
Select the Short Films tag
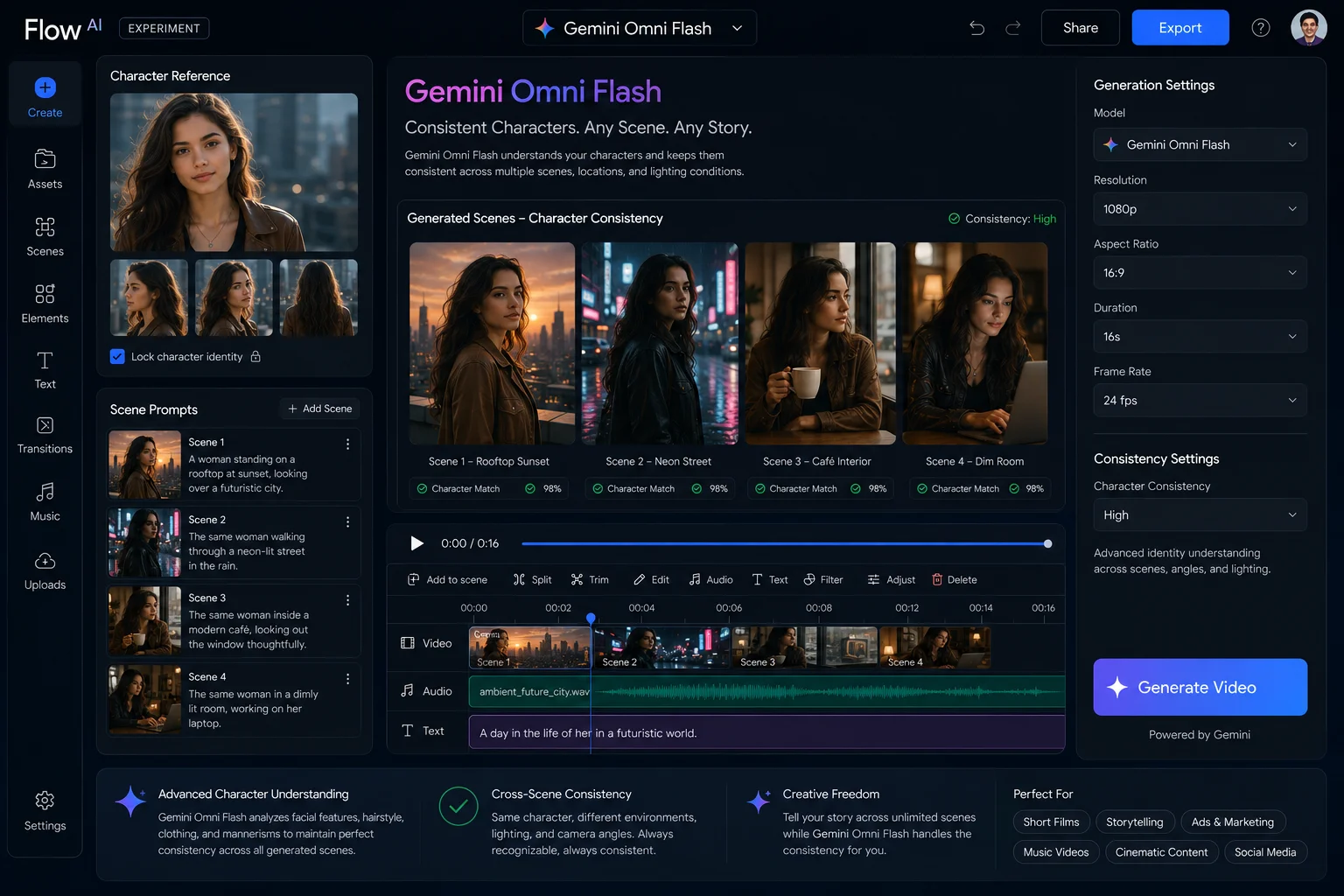(1051, 822)
